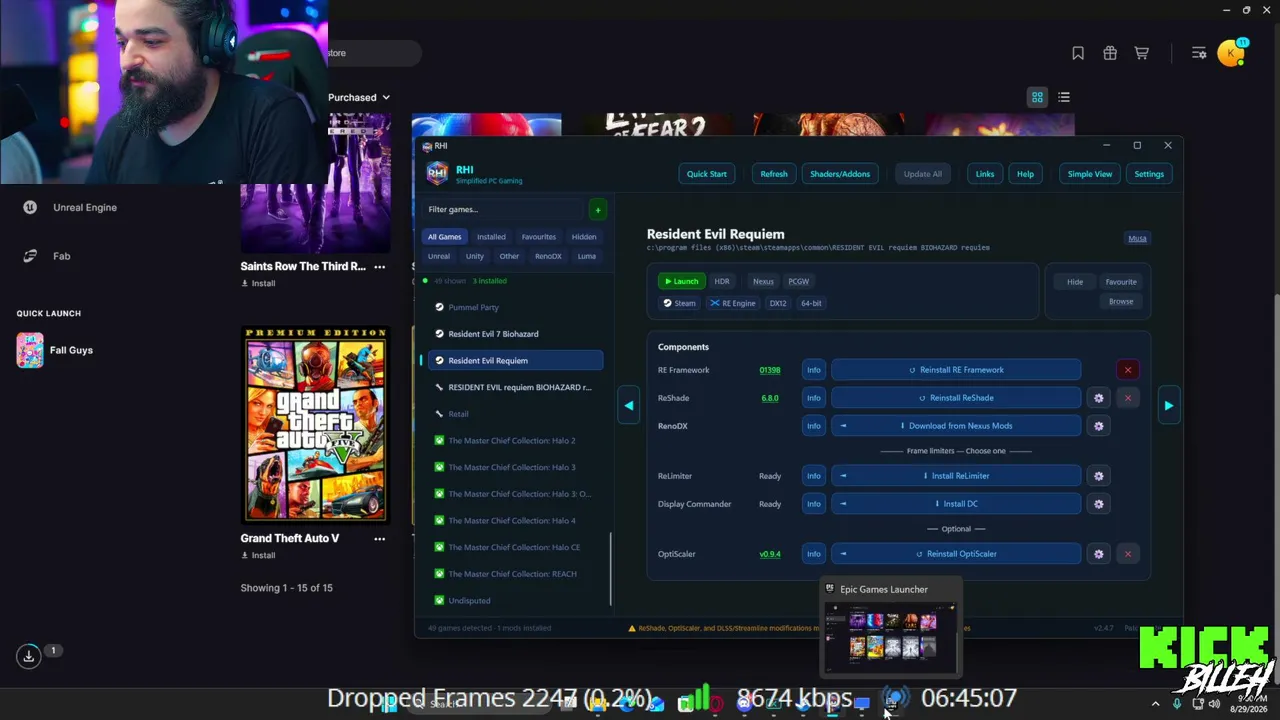Open RHI Settings button

tap(1149, 174)
